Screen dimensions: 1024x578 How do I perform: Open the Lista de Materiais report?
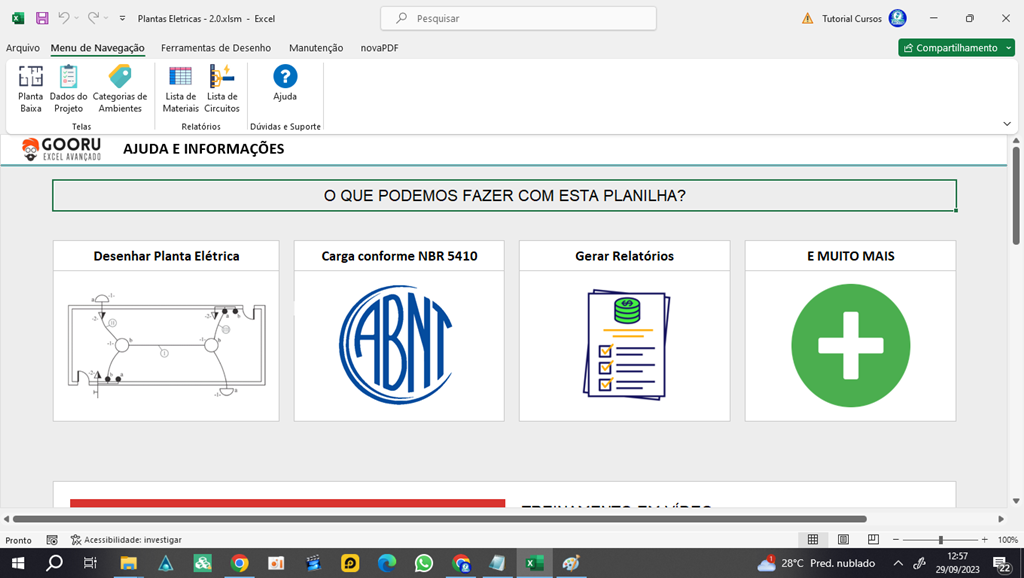click(180, 89)
